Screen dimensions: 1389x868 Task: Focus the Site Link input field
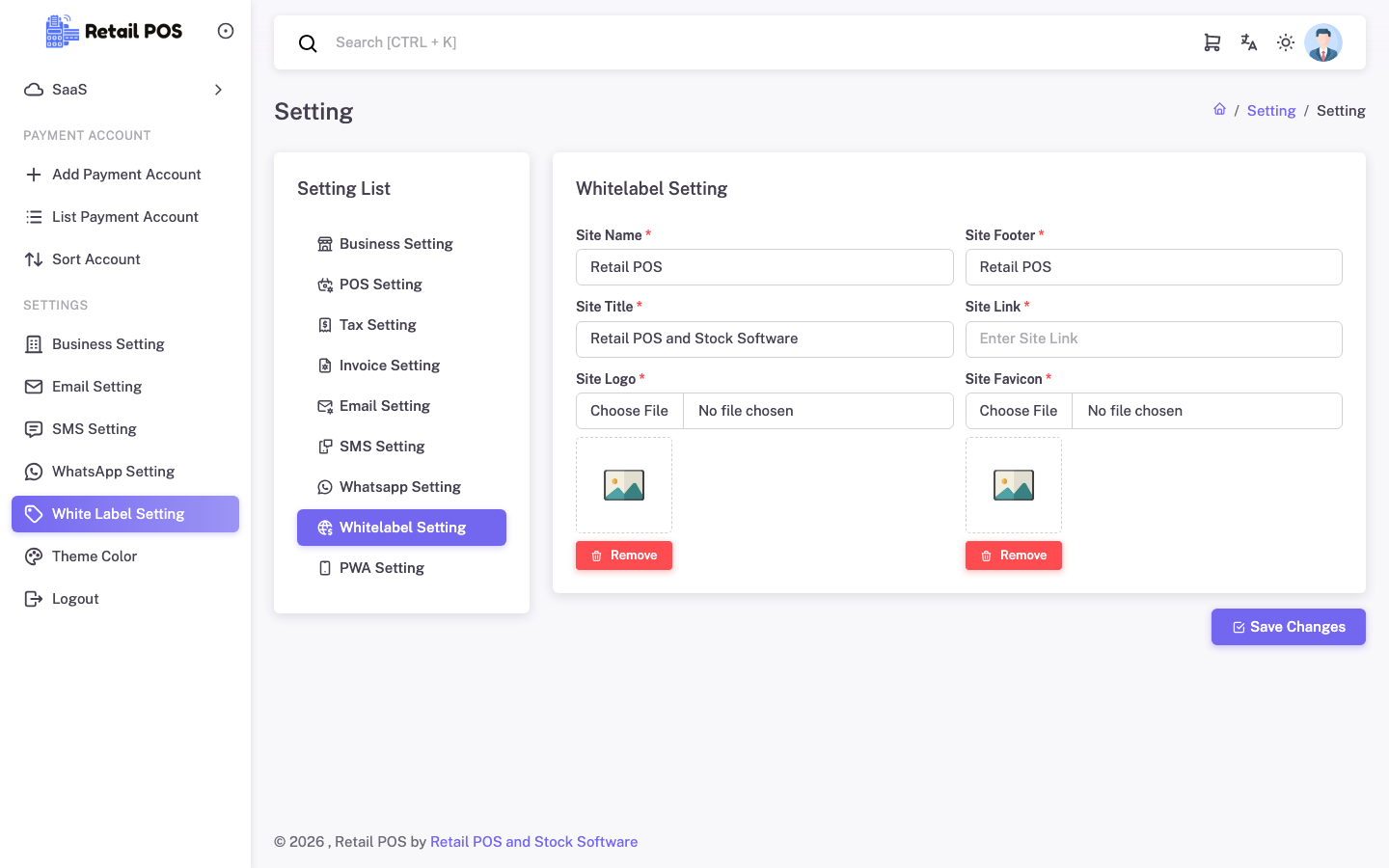(1154, 339)
